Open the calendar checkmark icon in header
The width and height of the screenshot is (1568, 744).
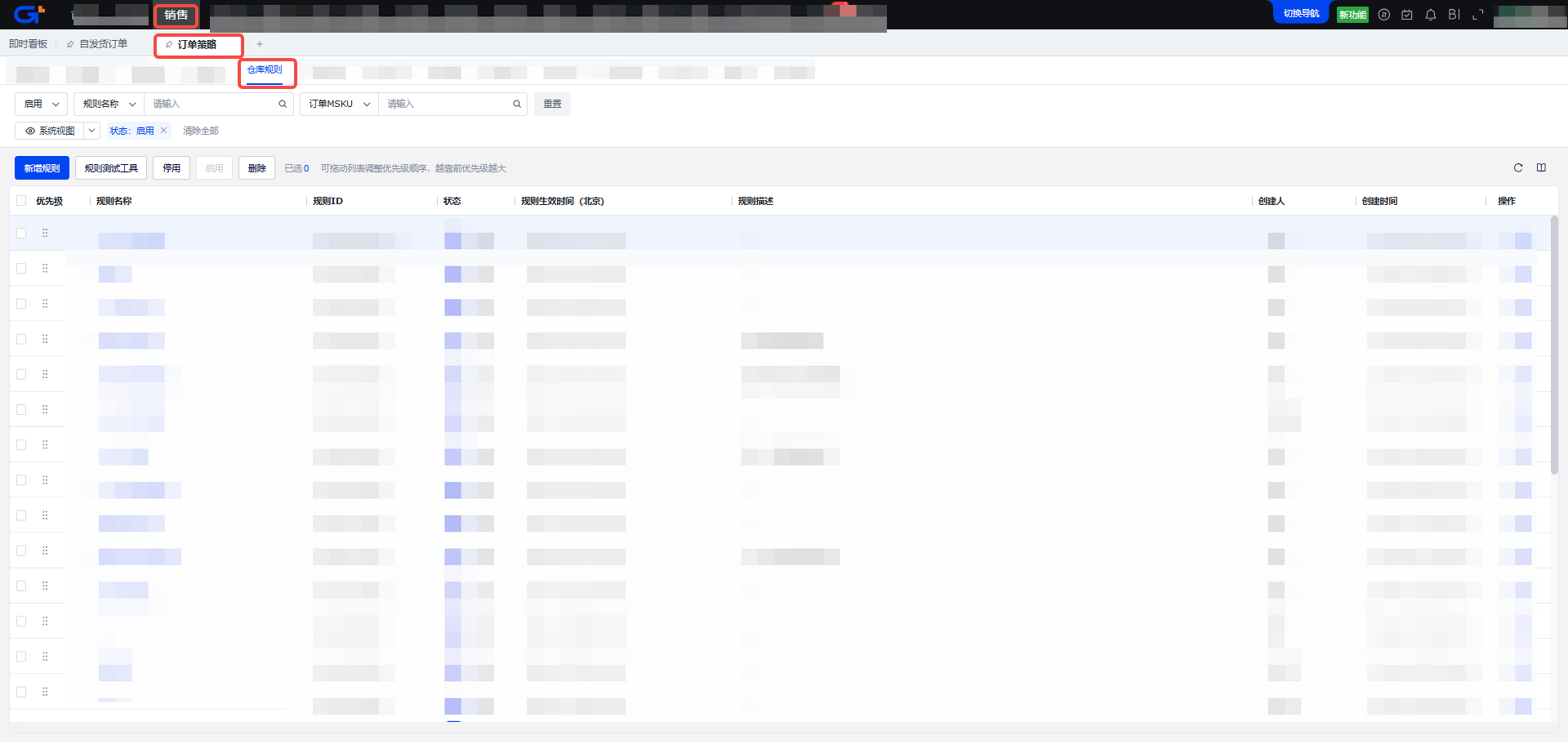coord(1407,15)
